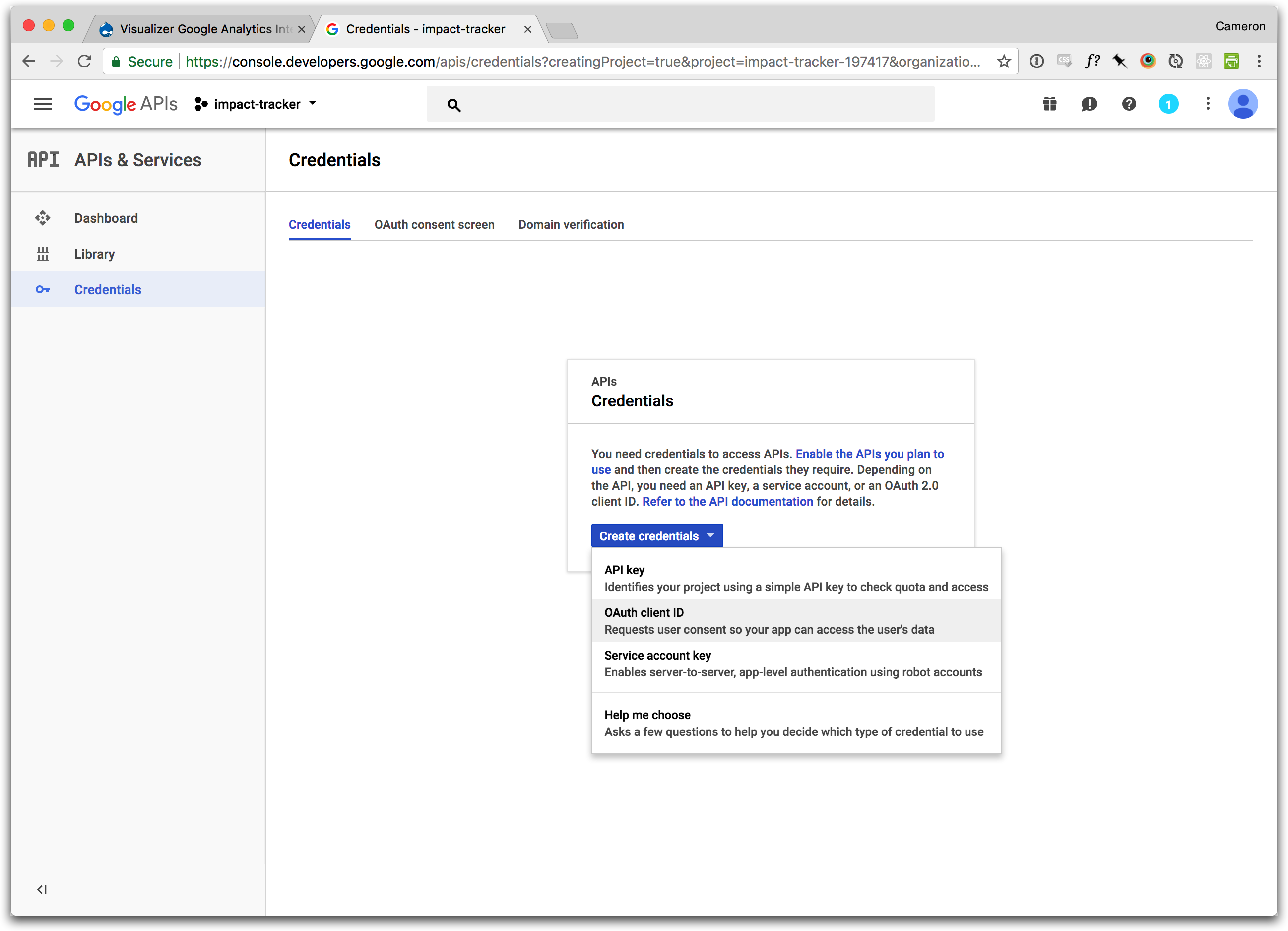Expand the impact-tracker project selector
The width and height of the screenshot is (1288, 931).
click(256, 104)
